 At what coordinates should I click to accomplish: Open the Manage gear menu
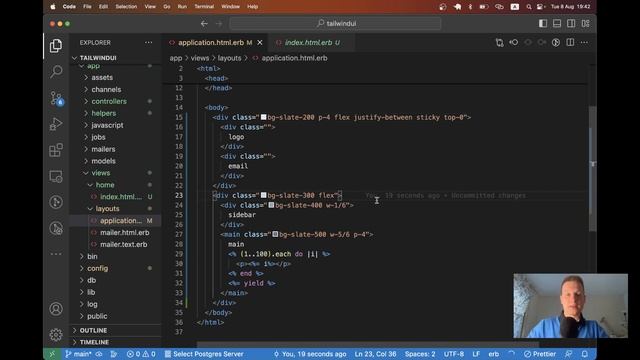click(x=56, y=335)
